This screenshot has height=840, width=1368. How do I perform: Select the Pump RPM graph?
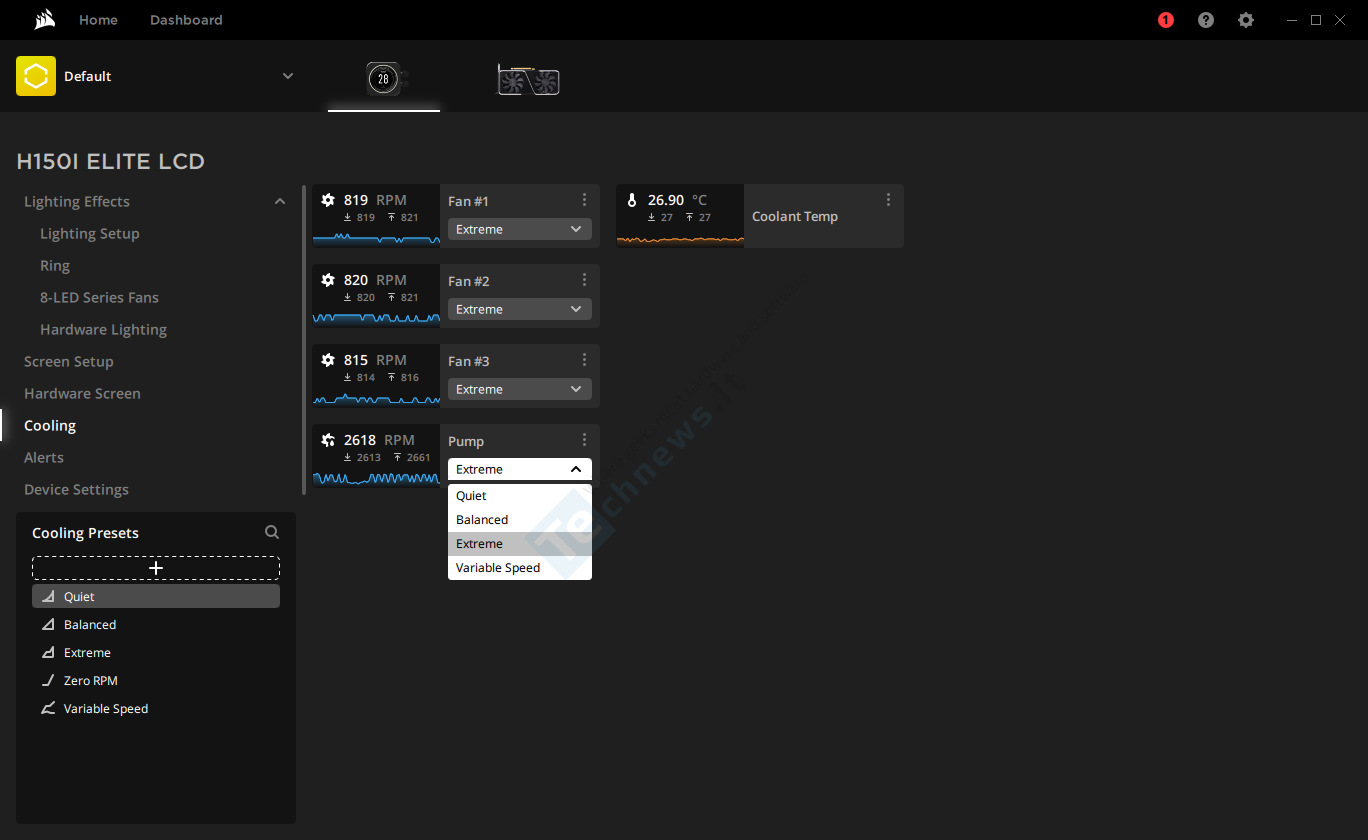(x=376, y=478)
